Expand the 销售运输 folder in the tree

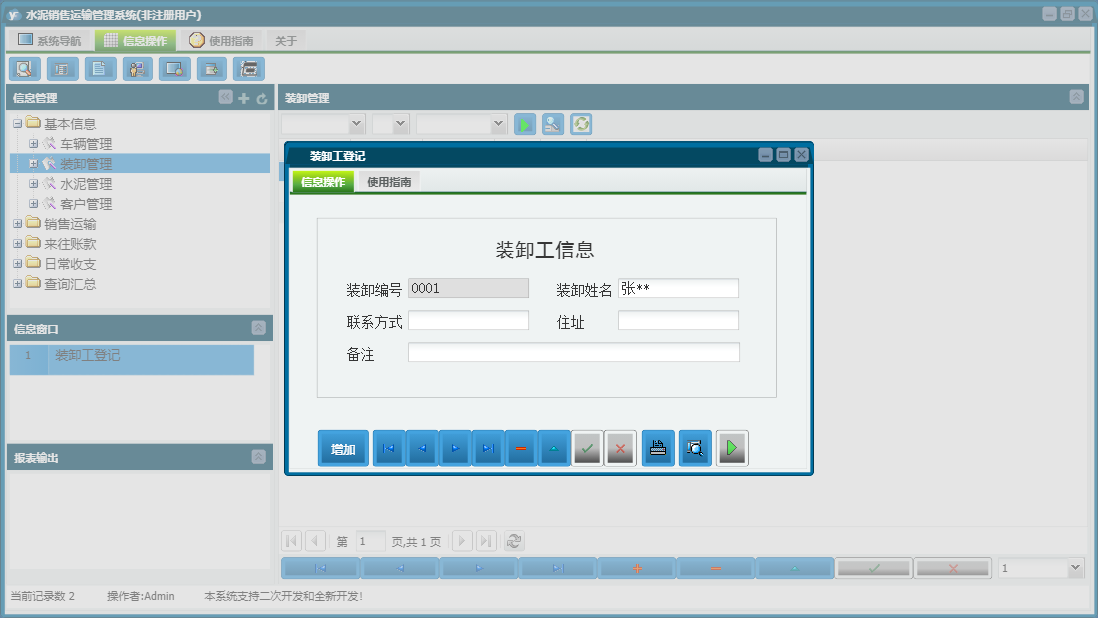pyautogui.click(x=17, y=223)
